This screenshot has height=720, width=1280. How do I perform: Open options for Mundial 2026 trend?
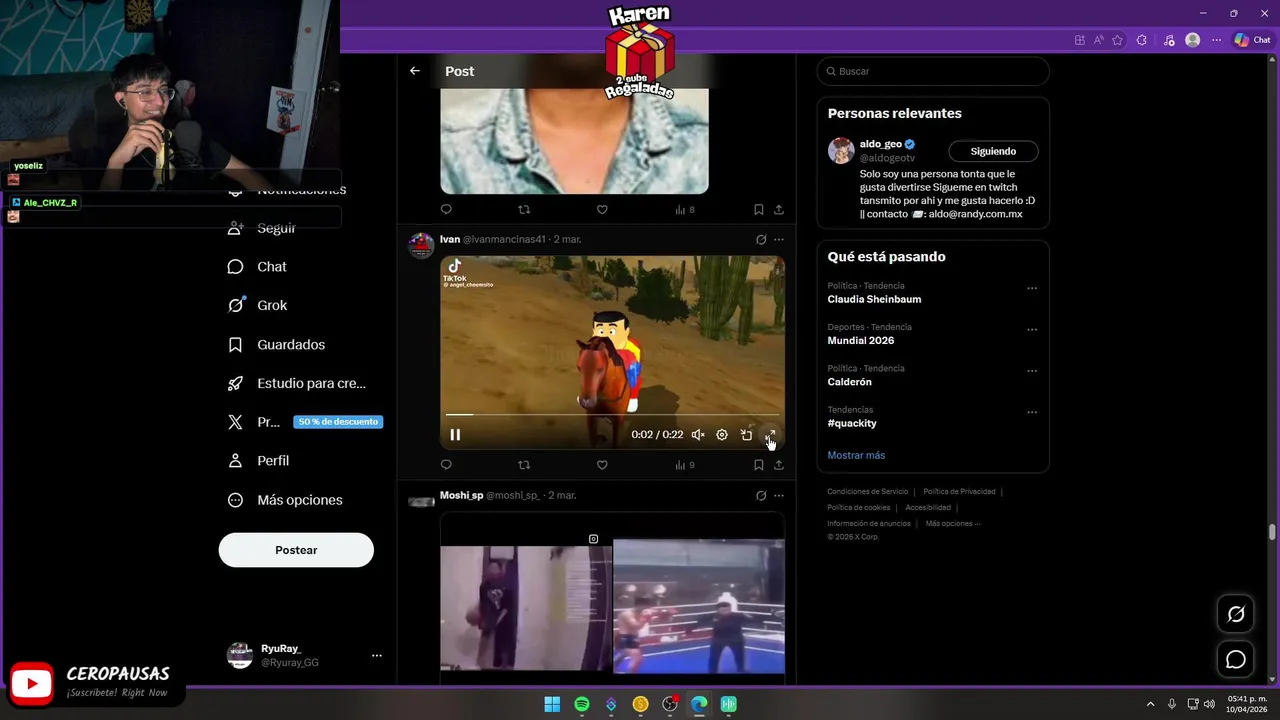1032,330
